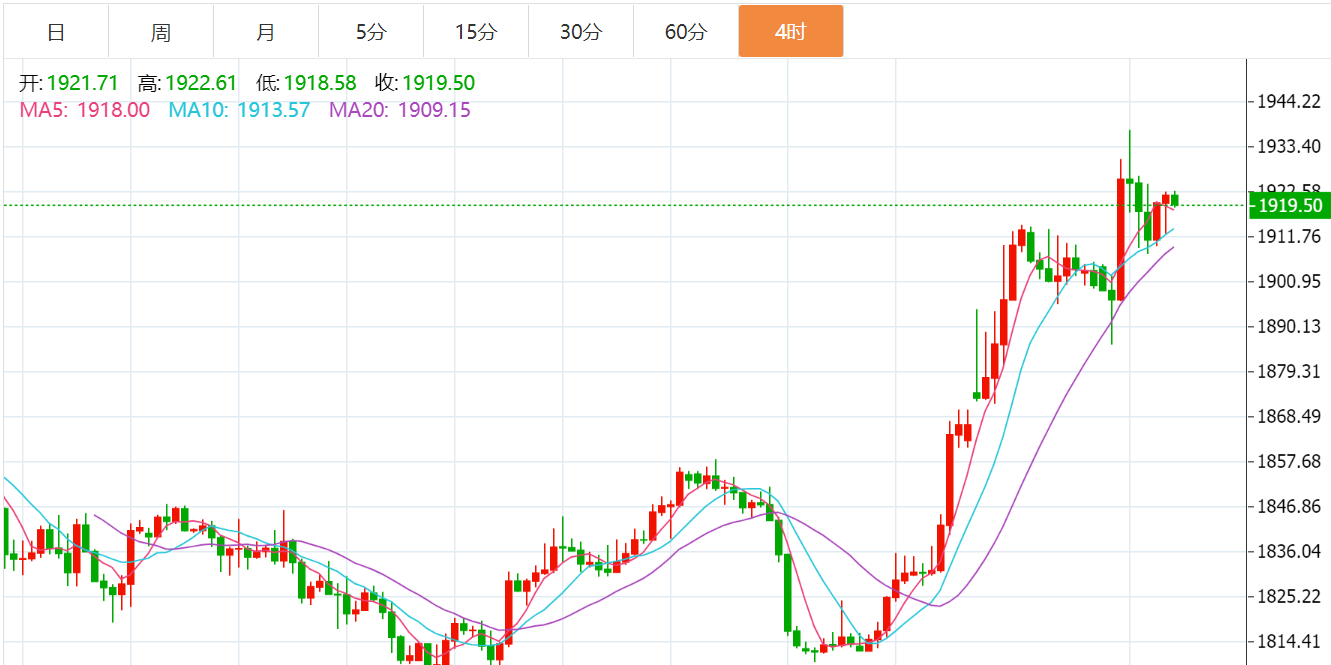The height and width of the screenshot is (665, 1331).
Task: Click the tall red candle reaching 1926
Action: [x=1120, y=239]
